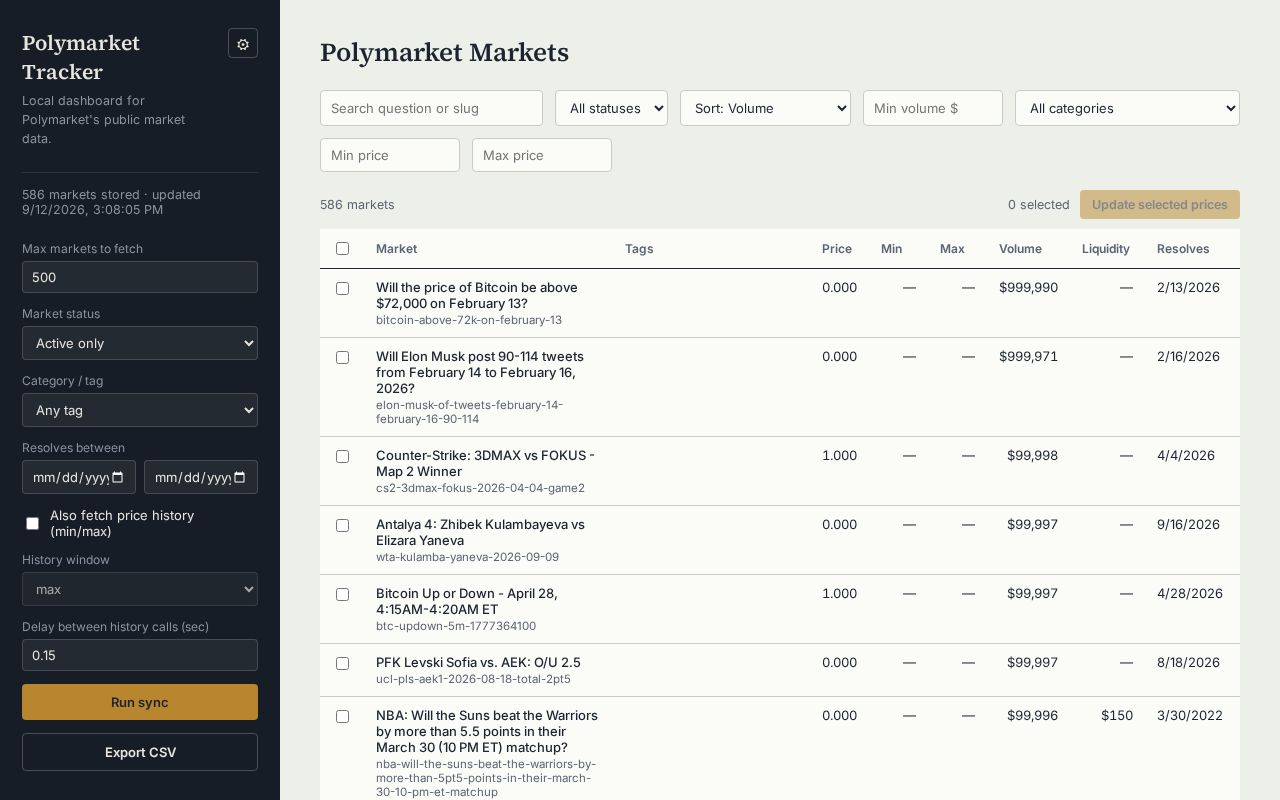This screenshot has width=1280, height=800.
Task: Click the $150 liquidity value
Action: click(x=1117, y=715)
